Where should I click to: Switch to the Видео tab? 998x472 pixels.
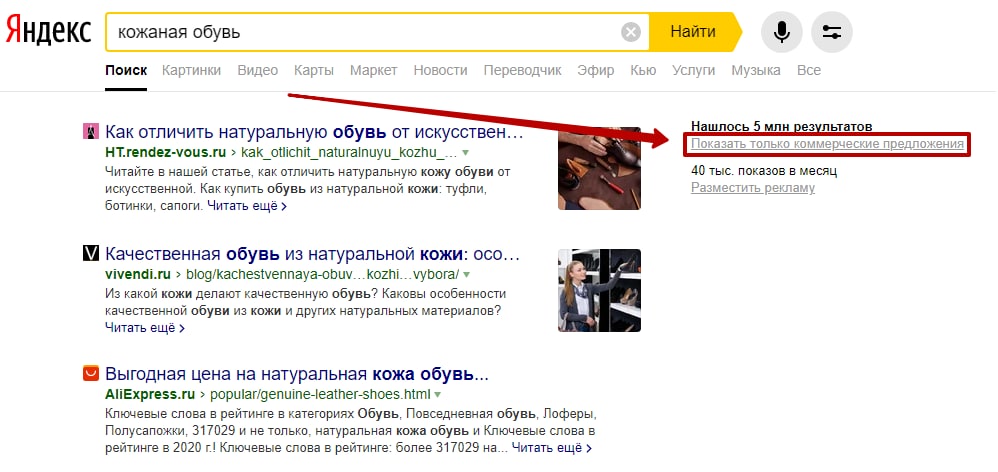tap(258, 70)
